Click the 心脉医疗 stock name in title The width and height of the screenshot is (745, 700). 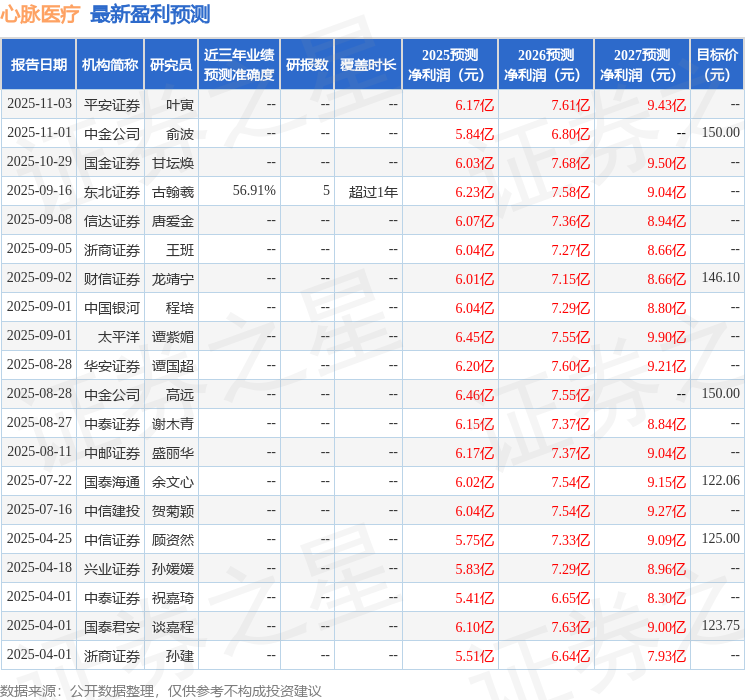coord(41,14)
